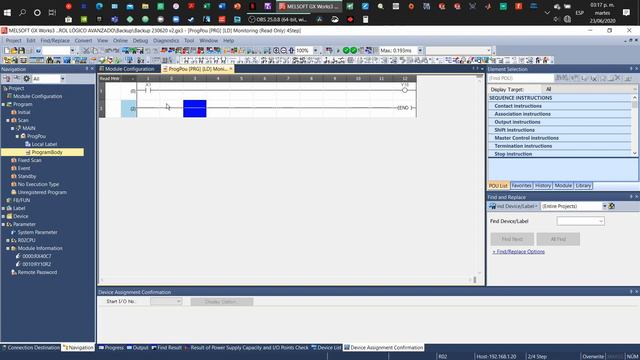Screen dimensions: 640x360
Task: Open the Windows Start menu
Action: (7, 13)
